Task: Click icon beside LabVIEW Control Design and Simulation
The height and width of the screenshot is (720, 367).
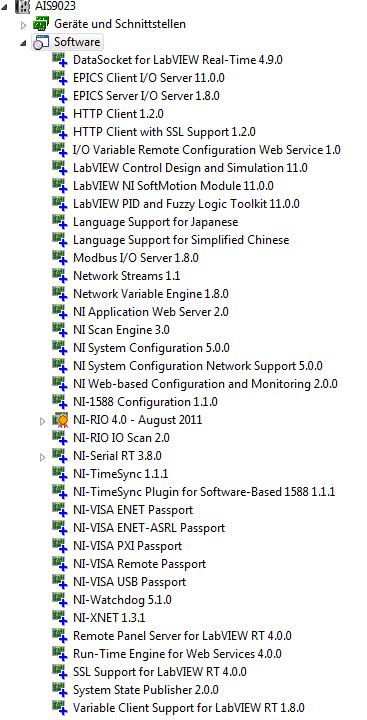Action: [60, 168]
